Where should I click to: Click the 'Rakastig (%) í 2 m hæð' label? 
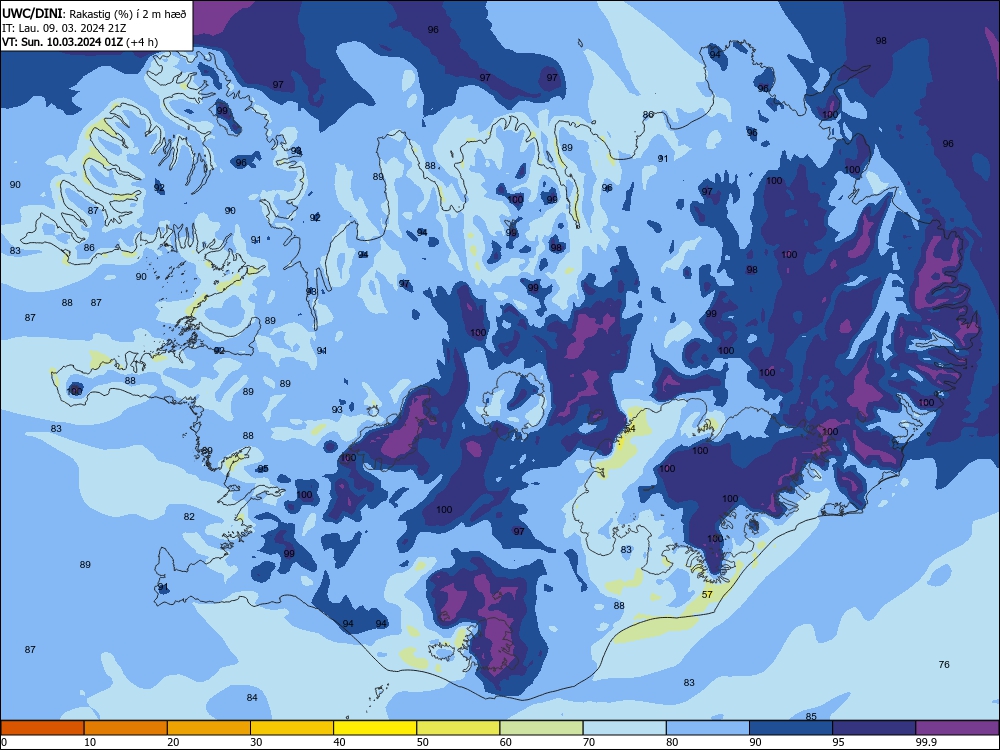pos(128,14)
